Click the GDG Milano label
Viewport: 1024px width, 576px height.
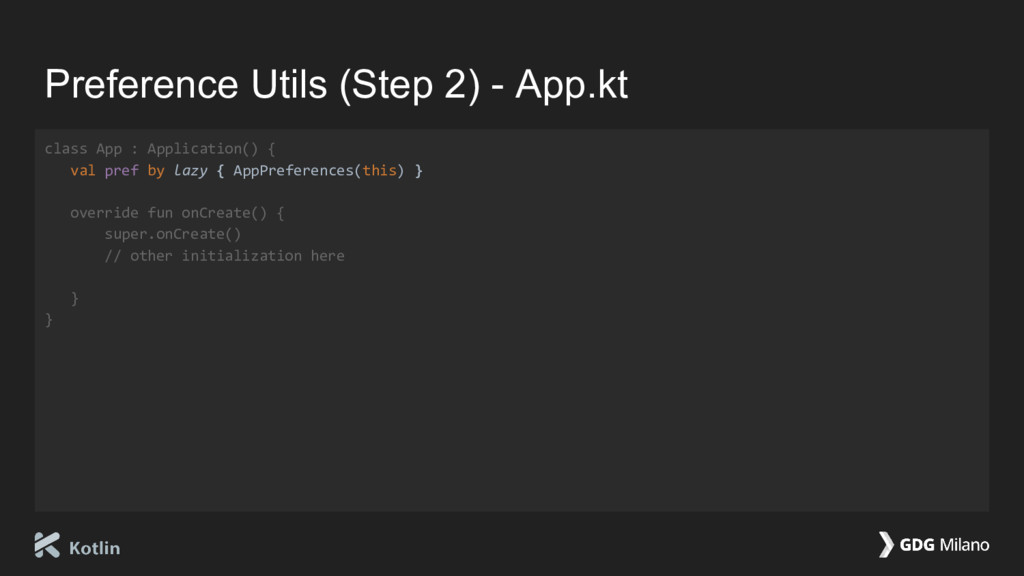[x=944, y=545]
